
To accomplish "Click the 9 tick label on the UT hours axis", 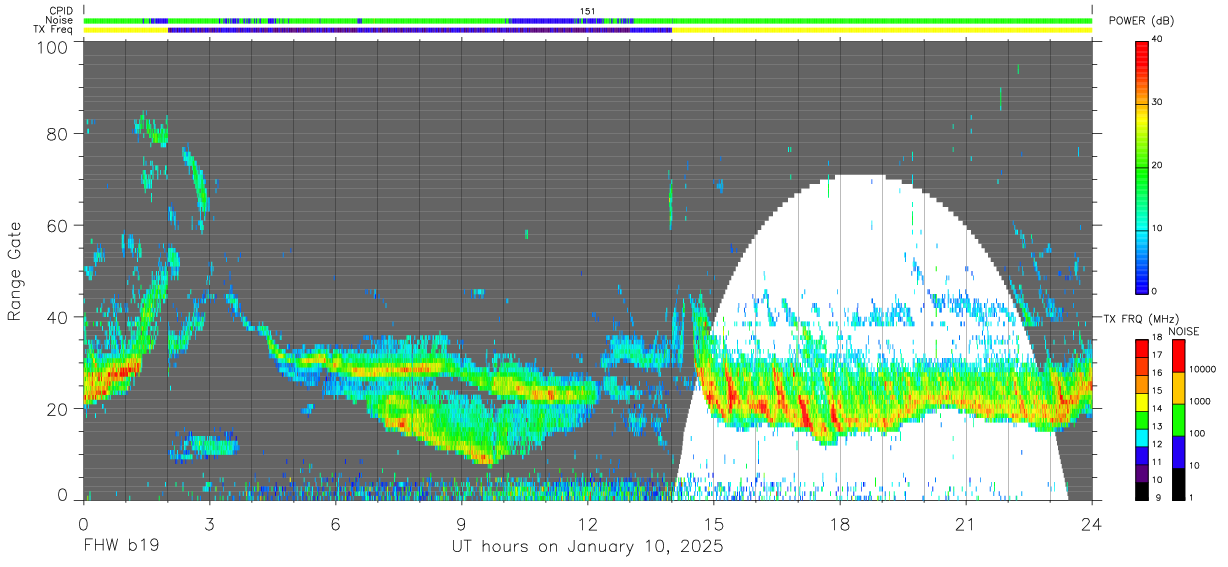I will tap(461, 524).
